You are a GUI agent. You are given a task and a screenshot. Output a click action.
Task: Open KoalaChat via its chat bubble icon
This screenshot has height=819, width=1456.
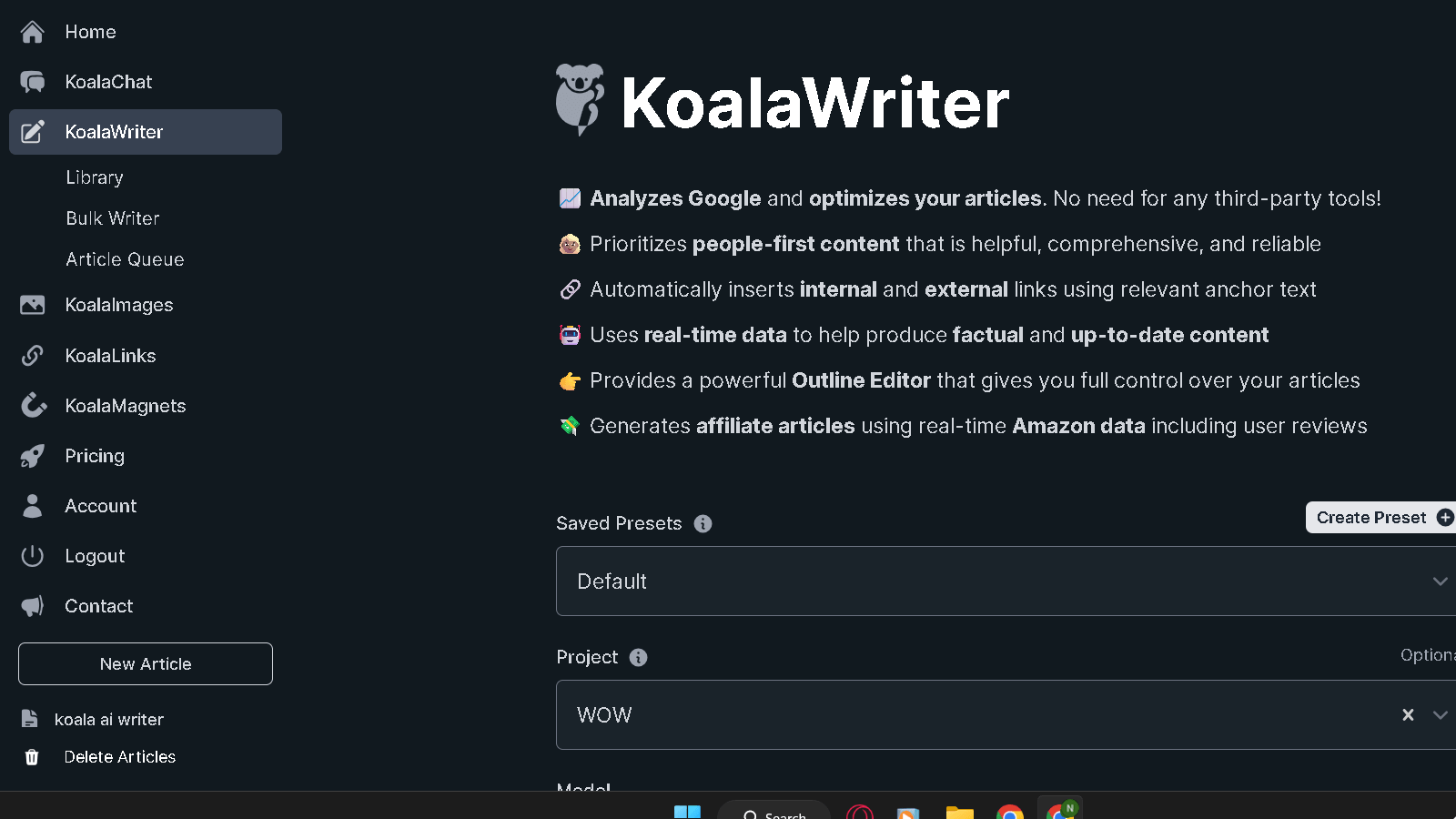tap(32, 81)
